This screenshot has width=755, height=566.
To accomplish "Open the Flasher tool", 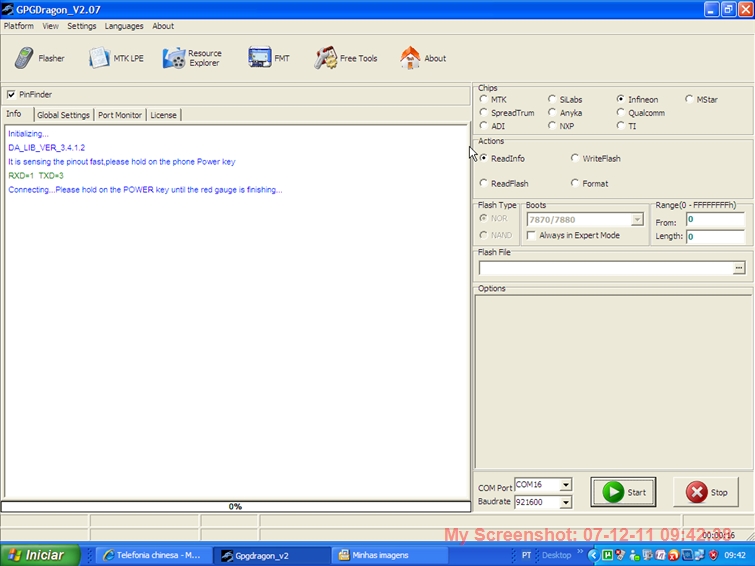I will point(39,58).
